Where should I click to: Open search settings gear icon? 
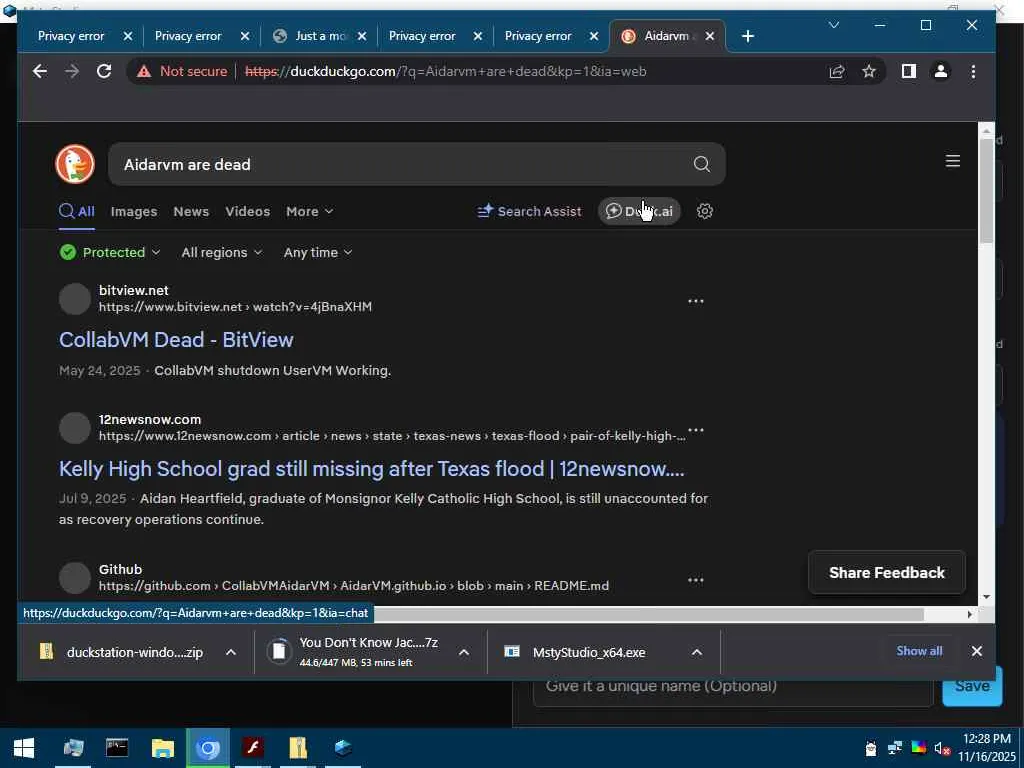704,211
